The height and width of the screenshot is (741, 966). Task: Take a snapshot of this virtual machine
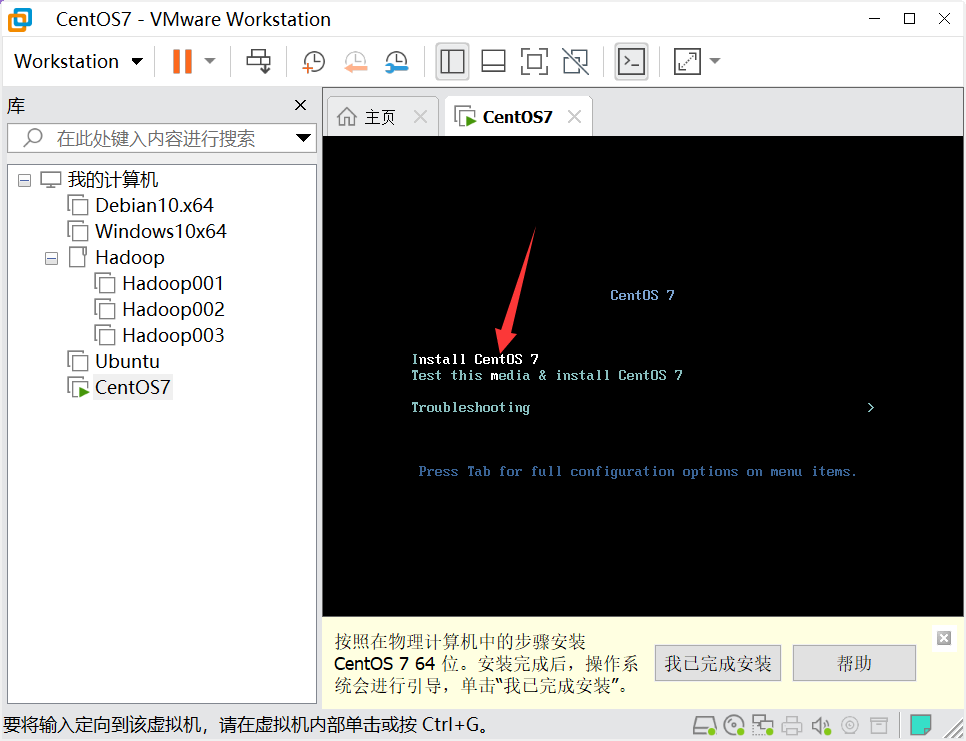point(314,62)
